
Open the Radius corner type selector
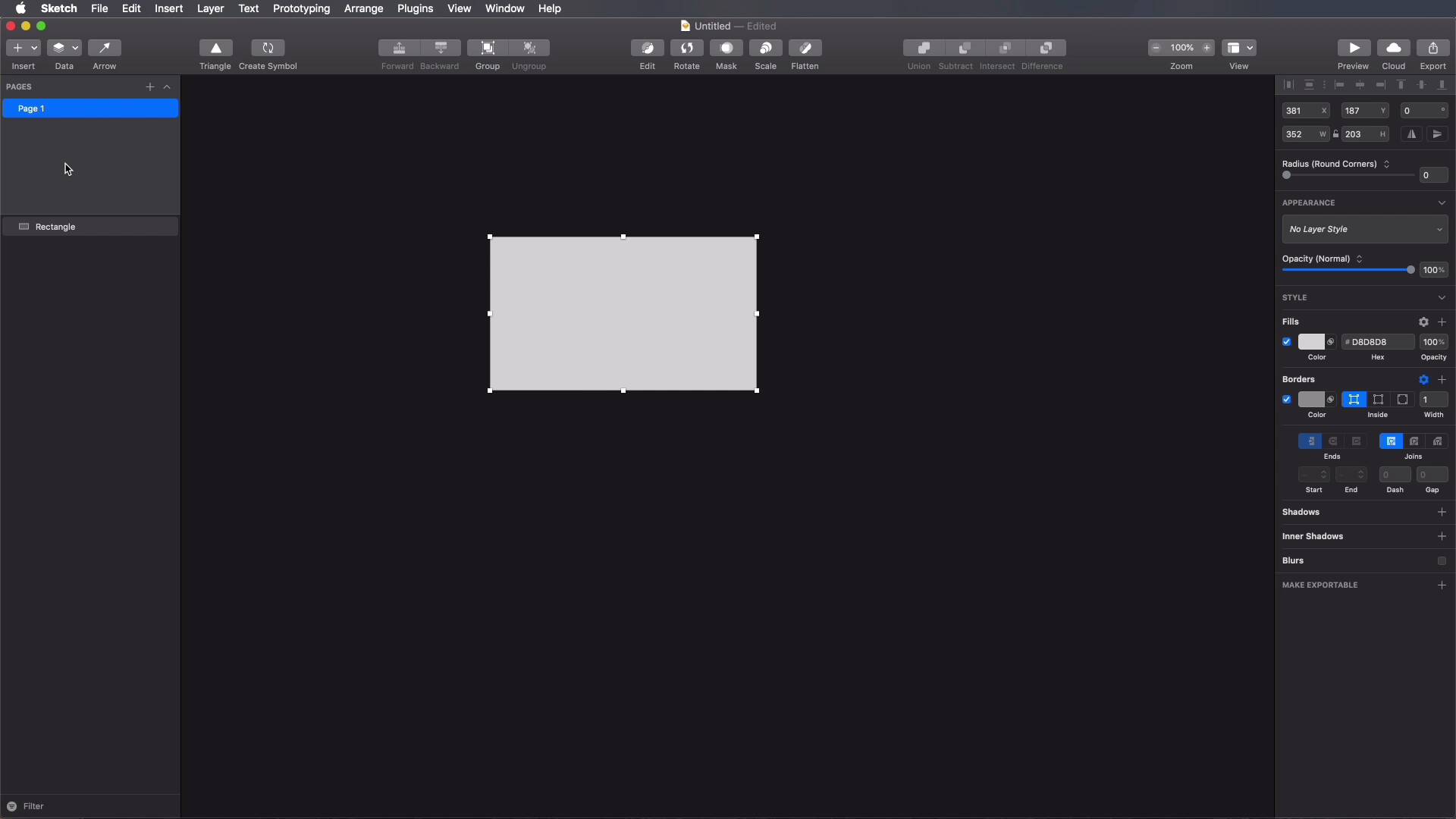[1386, 165]
